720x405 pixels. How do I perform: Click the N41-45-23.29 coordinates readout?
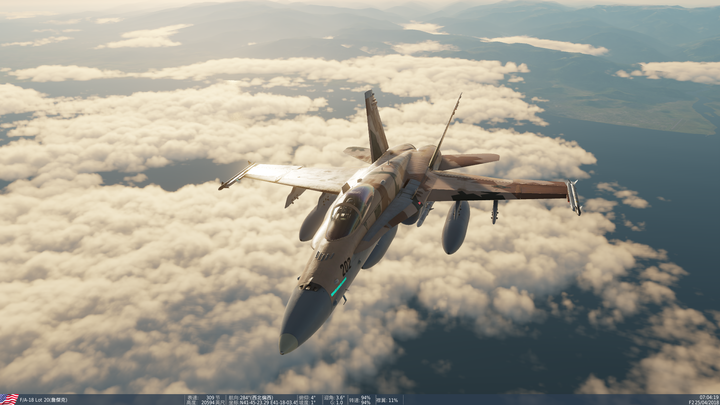[254, 402]
